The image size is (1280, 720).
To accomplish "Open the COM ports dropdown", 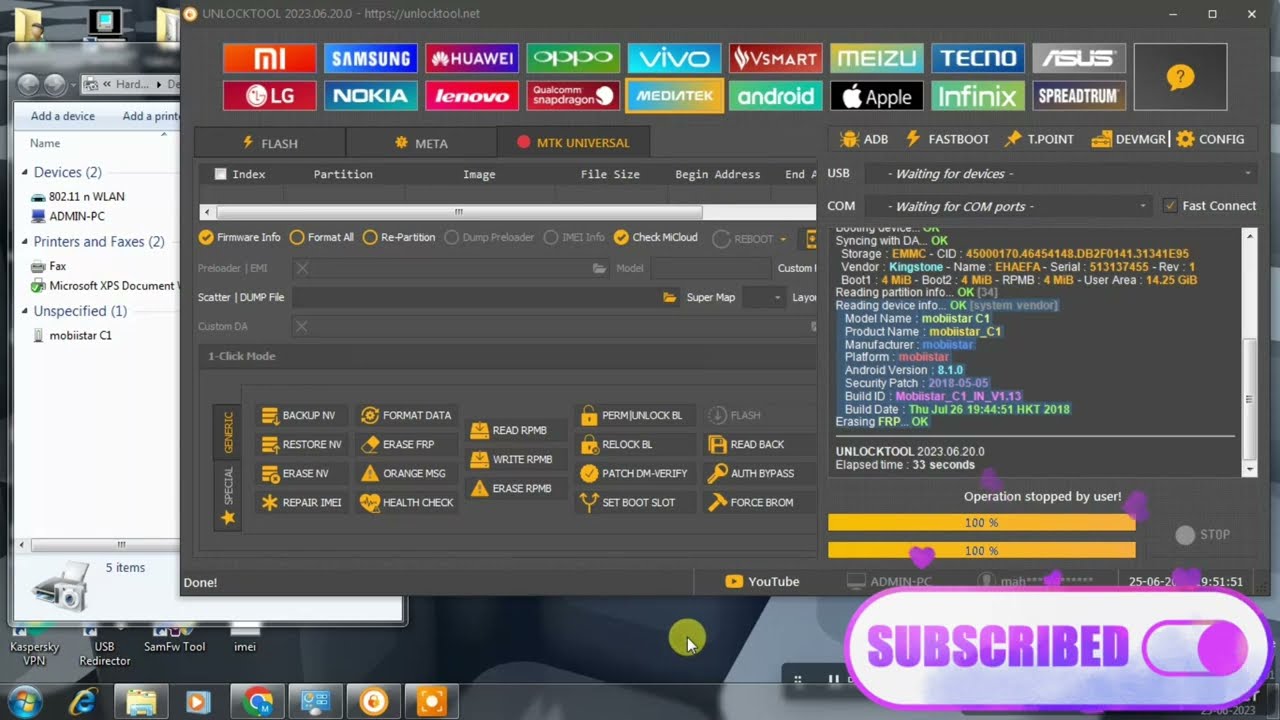I will [x=1007, y=206].
